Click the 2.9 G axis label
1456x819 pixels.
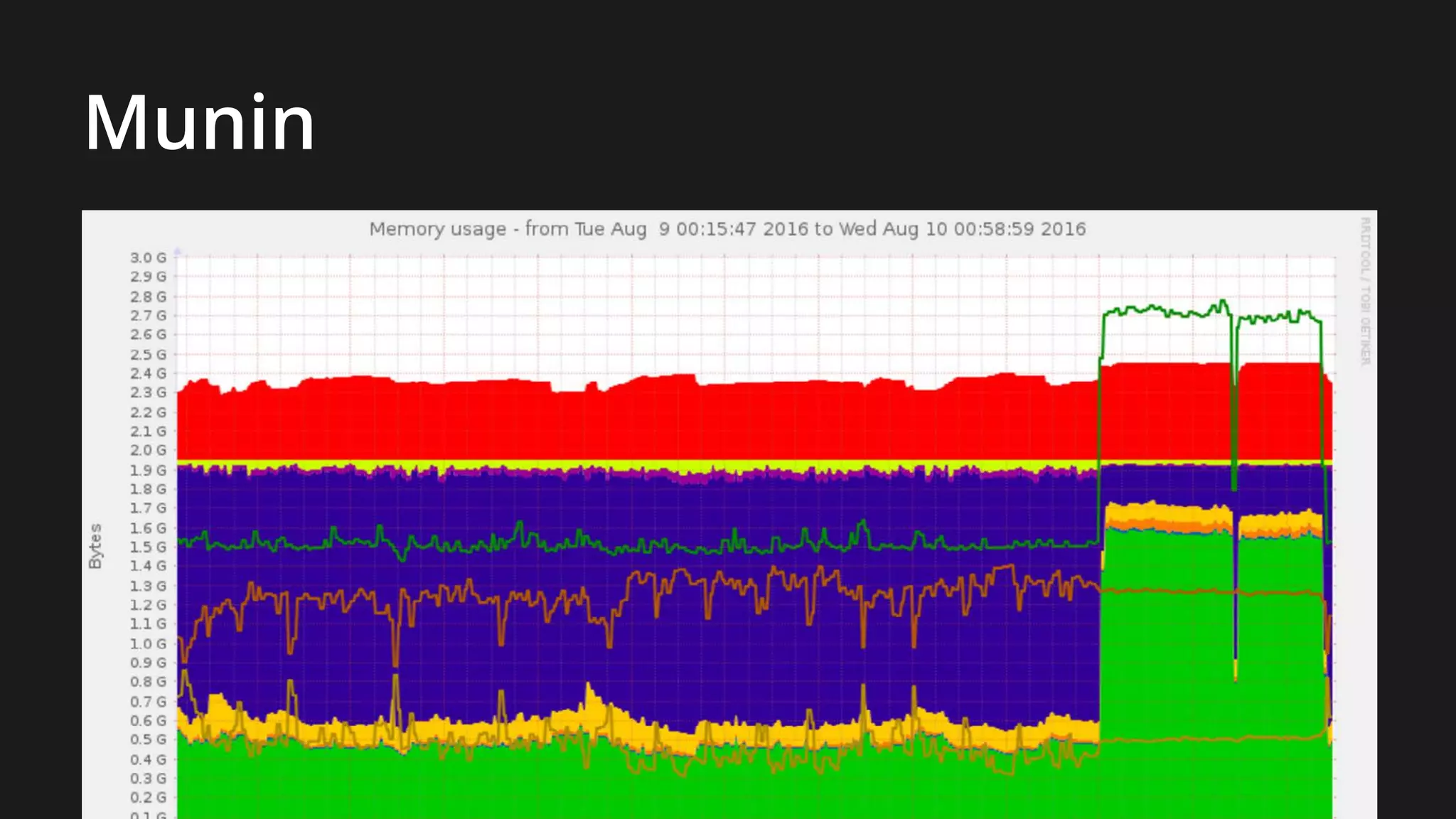(x=148, y=277)
